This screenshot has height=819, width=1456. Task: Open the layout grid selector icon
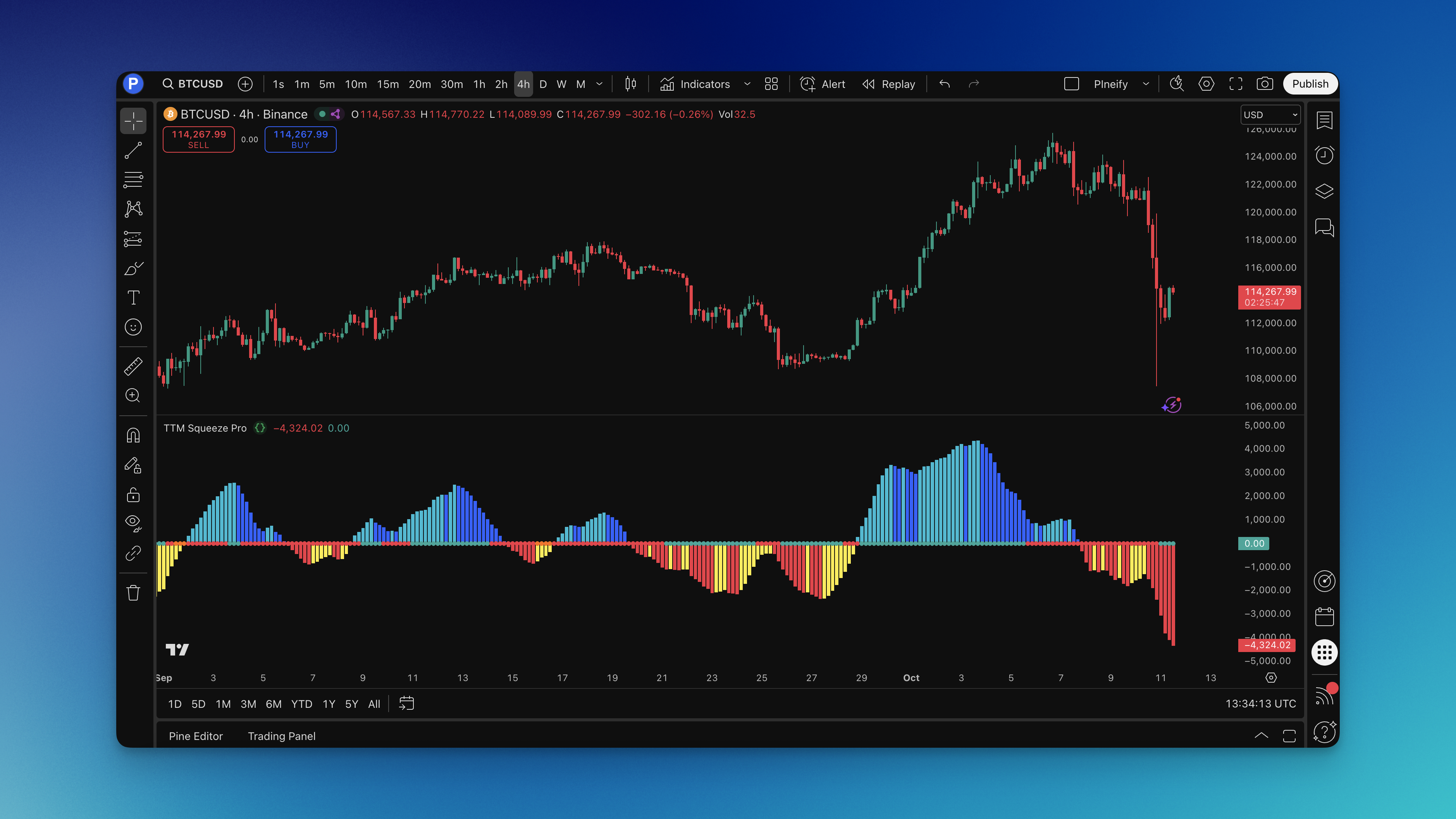(771, 84)
